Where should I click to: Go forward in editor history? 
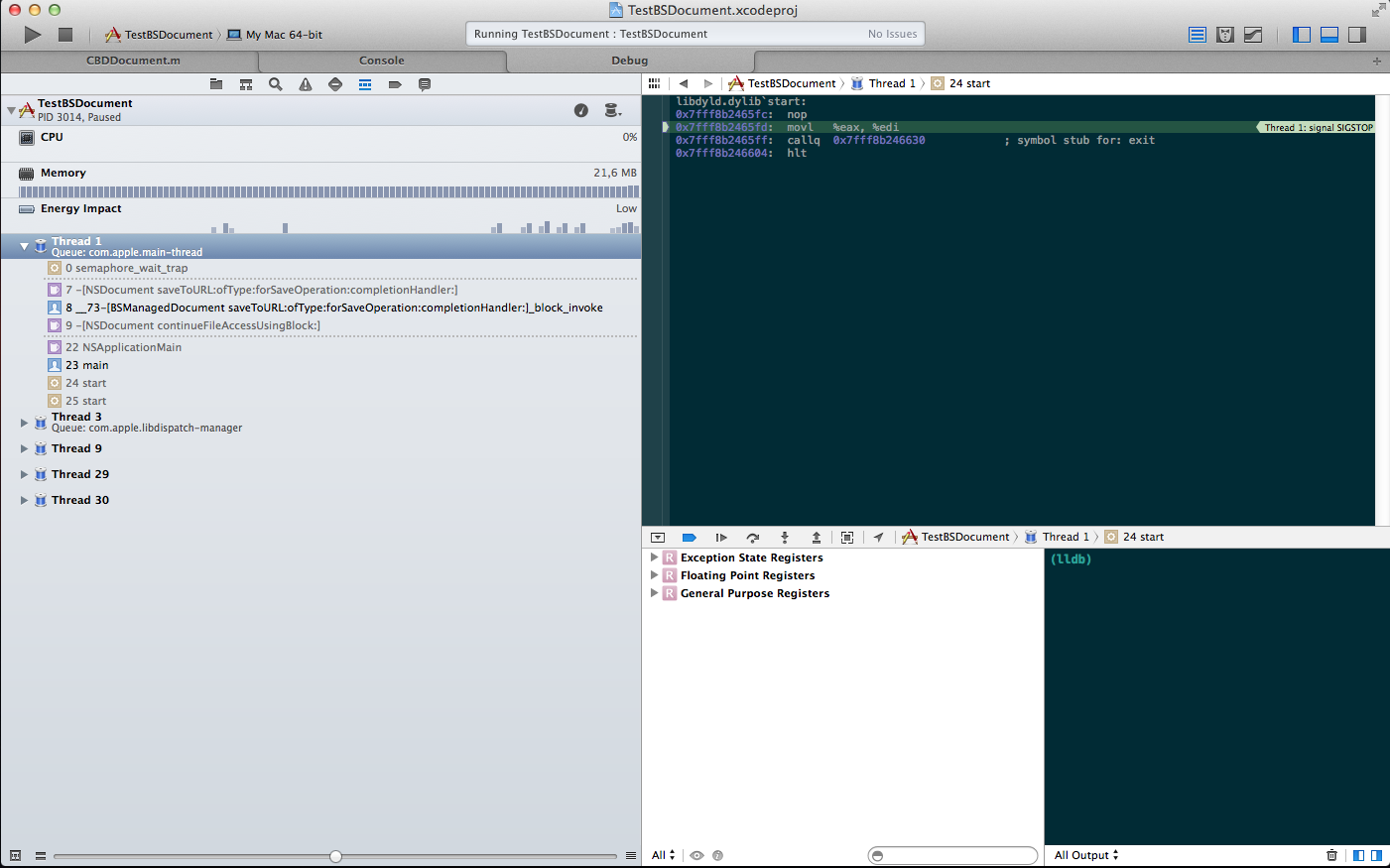(x=707, y=83)
